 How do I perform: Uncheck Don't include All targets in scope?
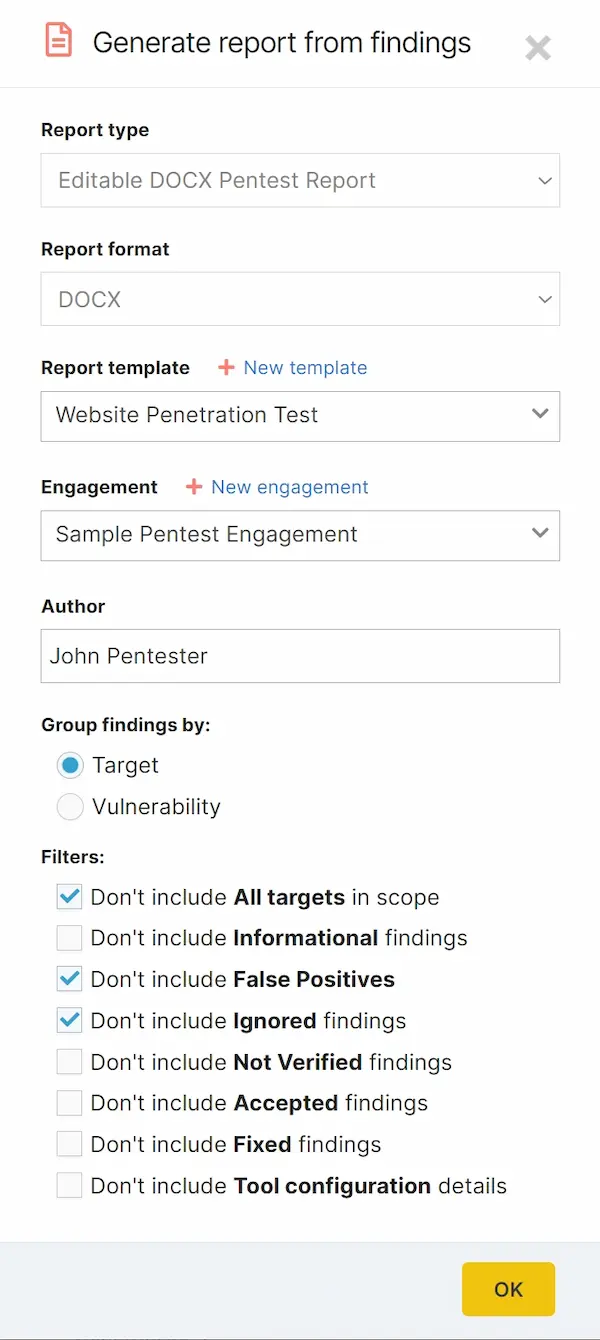pyautogui.click(x=69, y=896)
